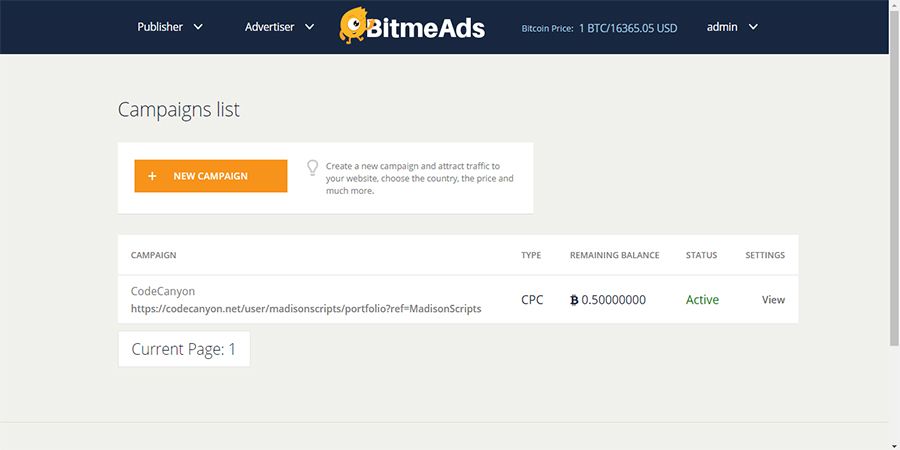Image resolution: width=900 pixels, height=450 pixels.
Task: Click the lightbulb hint icon
Action: point(312,167)
